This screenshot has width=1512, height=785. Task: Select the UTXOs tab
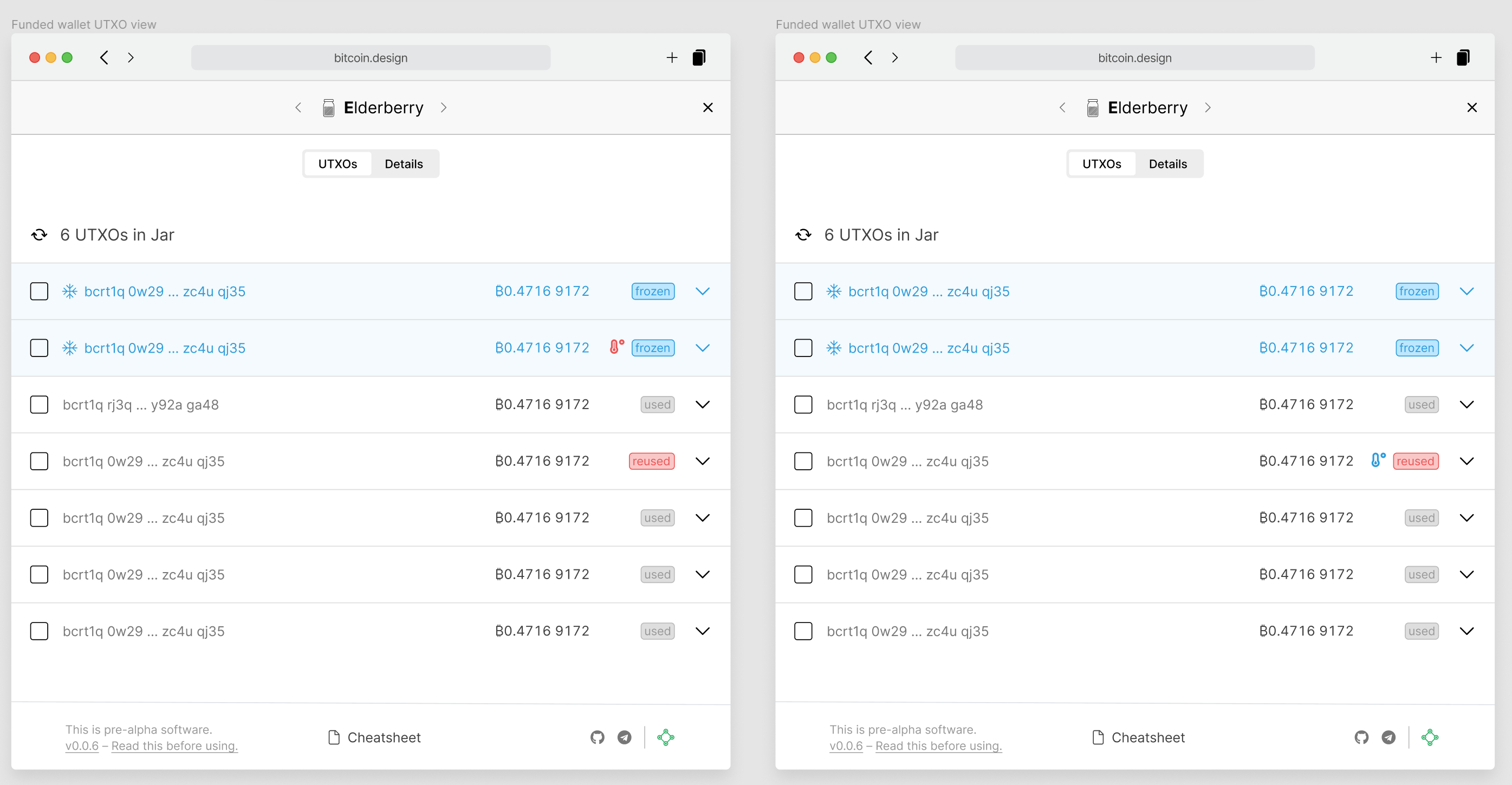point(338,163)
